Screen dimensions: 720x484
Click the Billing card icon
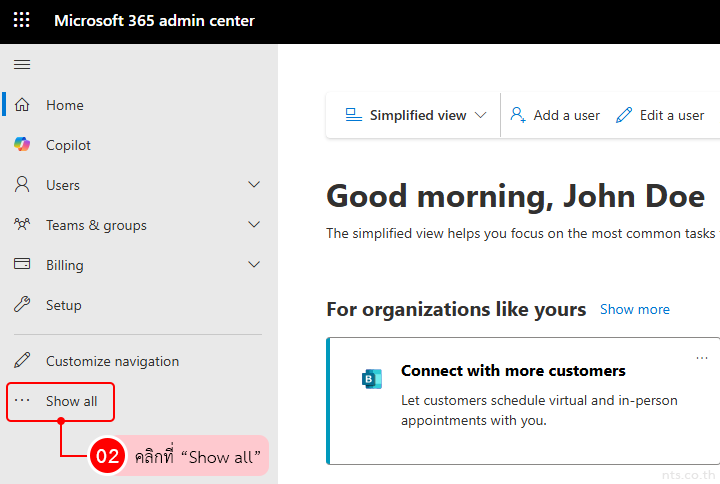pos(22,264)
